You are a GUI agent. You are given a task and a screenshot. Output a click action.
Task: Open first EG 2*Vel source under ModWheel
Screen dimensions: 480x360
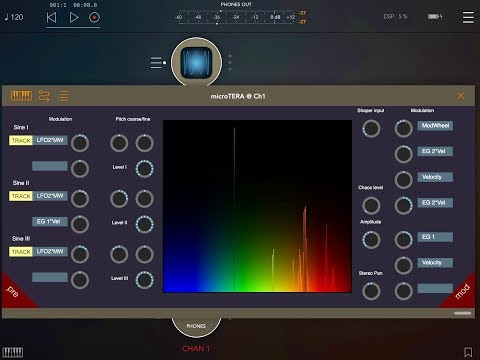435,151
